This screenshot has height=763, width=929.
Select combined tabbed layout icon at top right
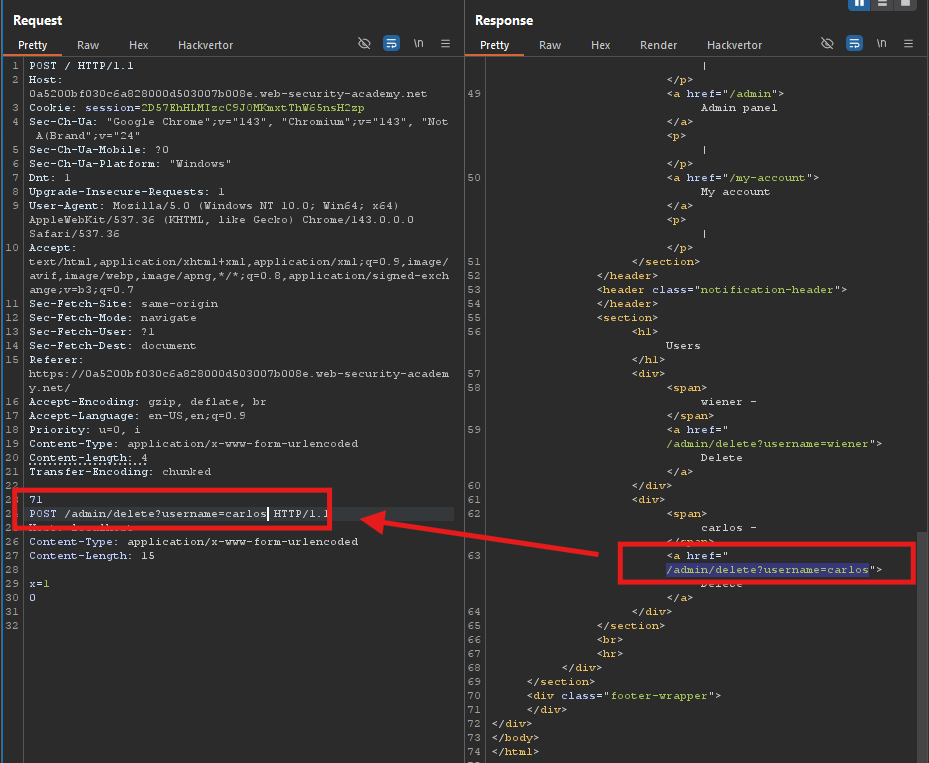[x=905, y=4]
